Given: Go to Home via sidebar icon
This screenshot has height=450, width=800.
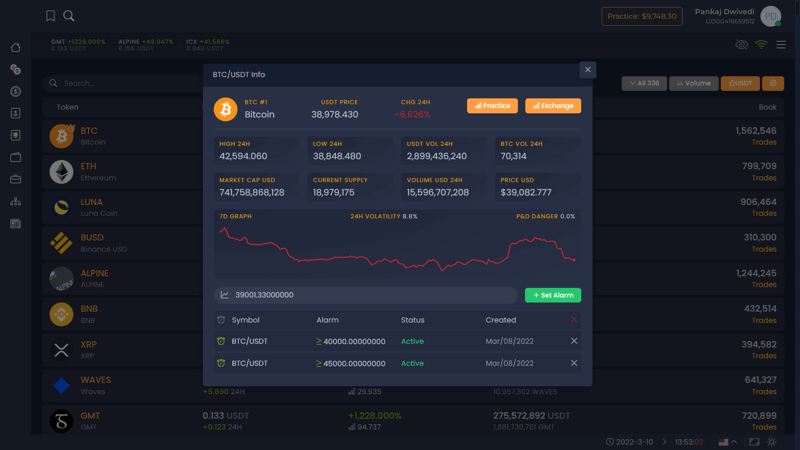Looking at the screenshot, I should point(16,47).
